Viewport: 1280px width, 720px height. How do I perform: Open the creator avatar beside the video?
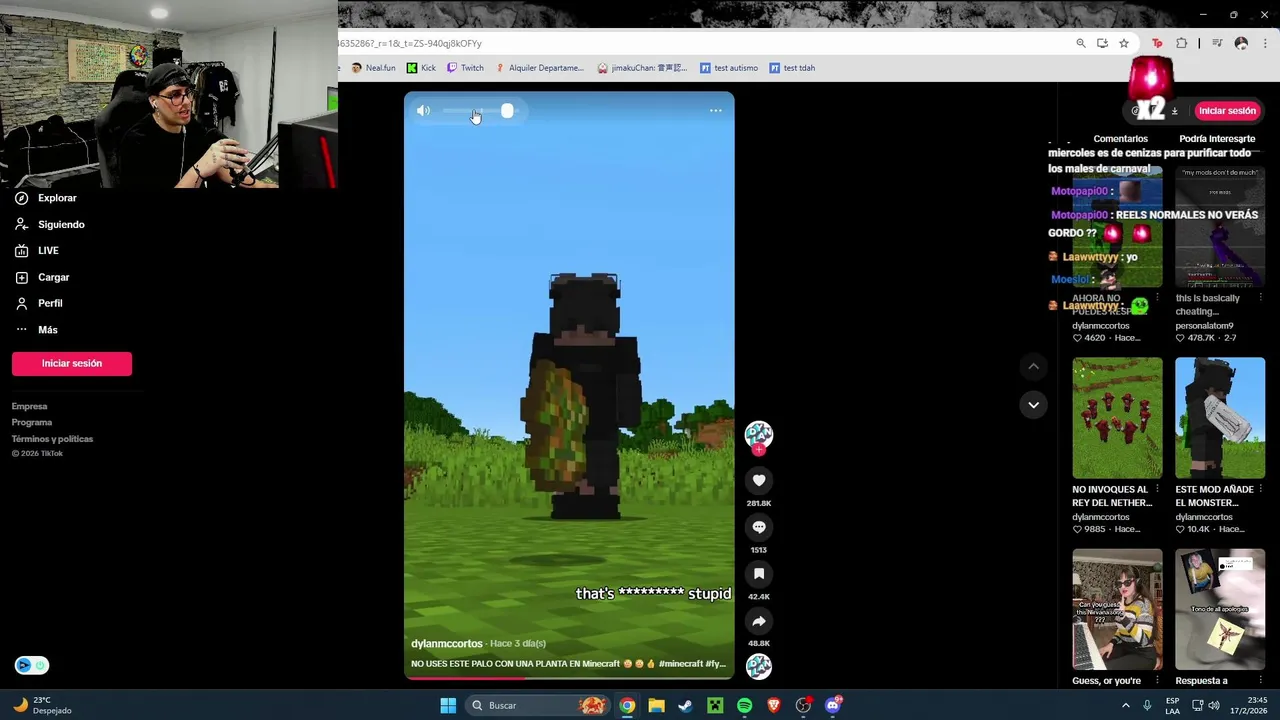759,435
